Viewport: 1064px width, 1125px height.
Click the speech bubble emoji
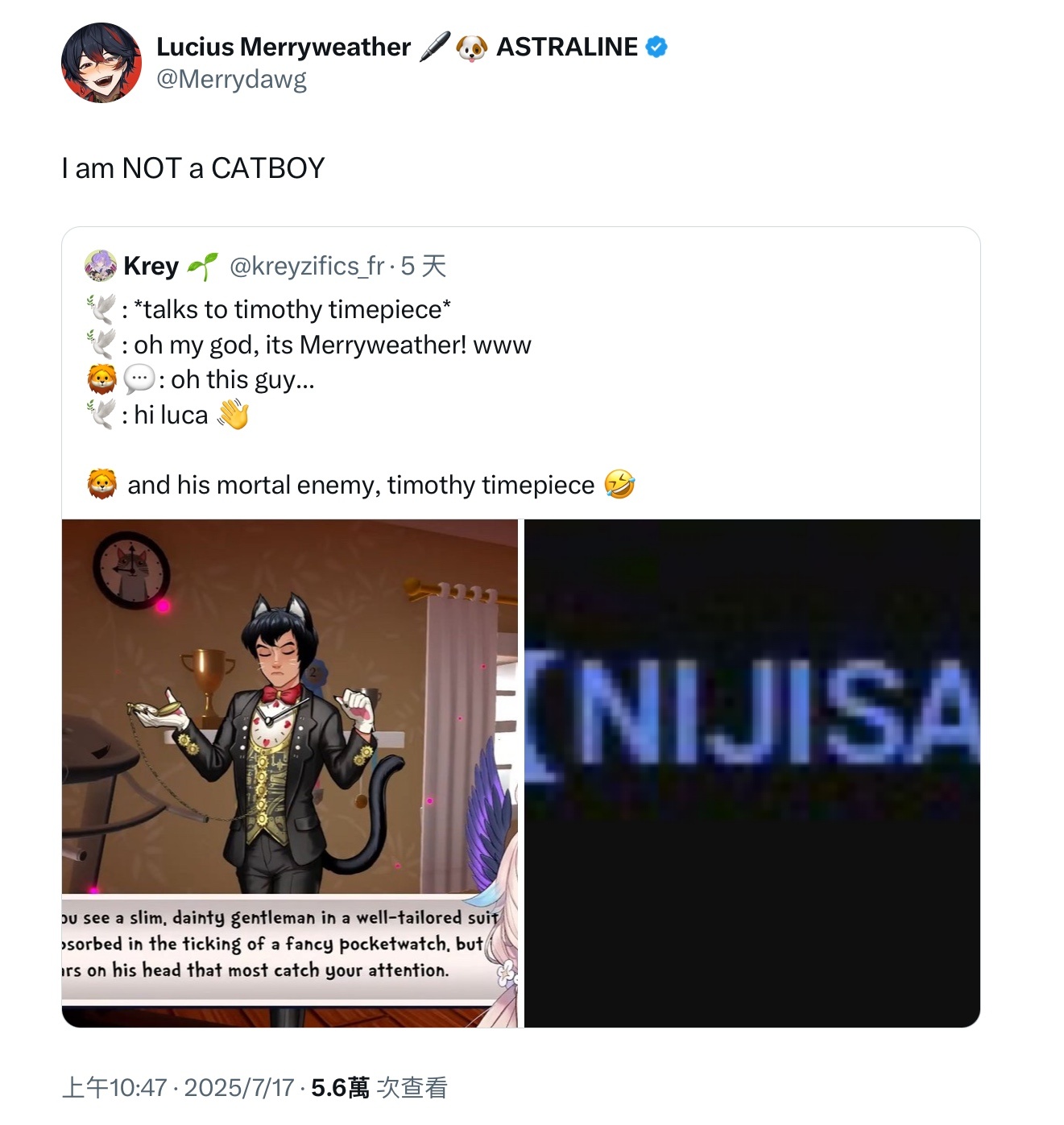tap(139, 379)
